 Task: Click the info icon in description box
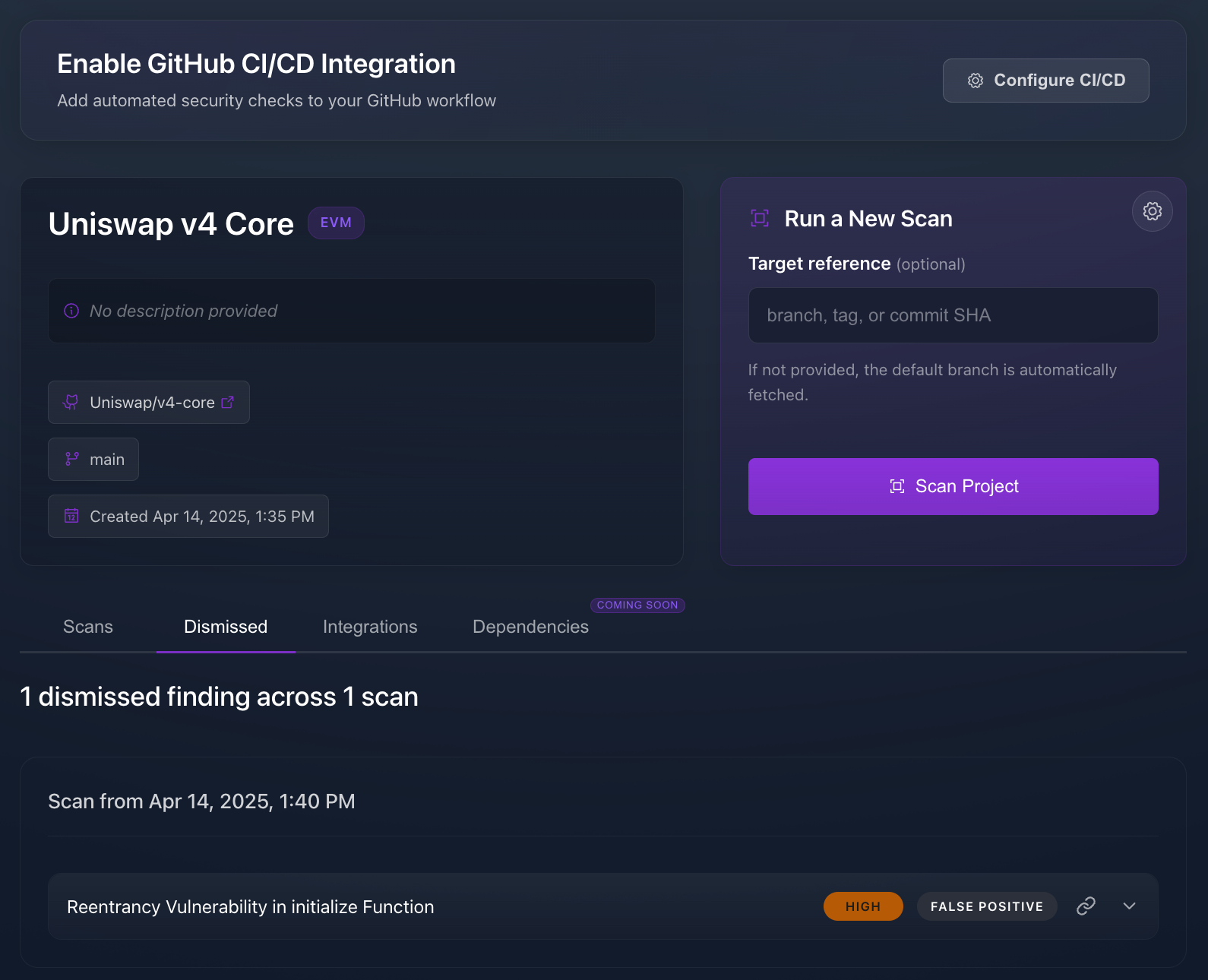pyautogui.click(x=71, y=311)
